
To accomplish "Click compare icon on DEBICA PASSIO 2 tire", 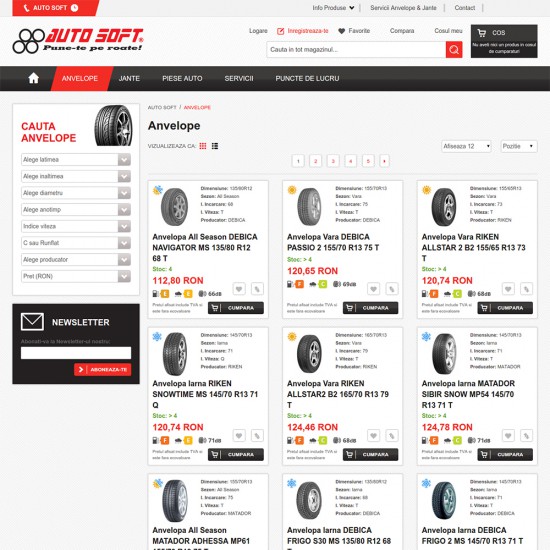I will click(x=392, y=289).
